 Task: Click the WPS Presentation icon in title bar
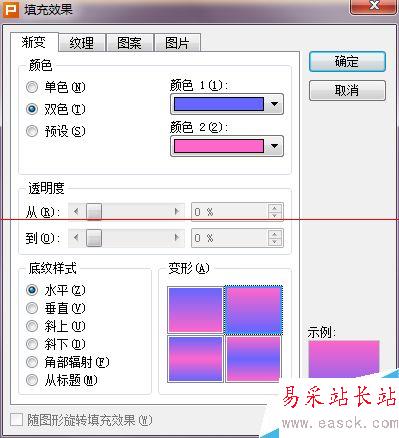pyautogui.click(x=11, y=10)
